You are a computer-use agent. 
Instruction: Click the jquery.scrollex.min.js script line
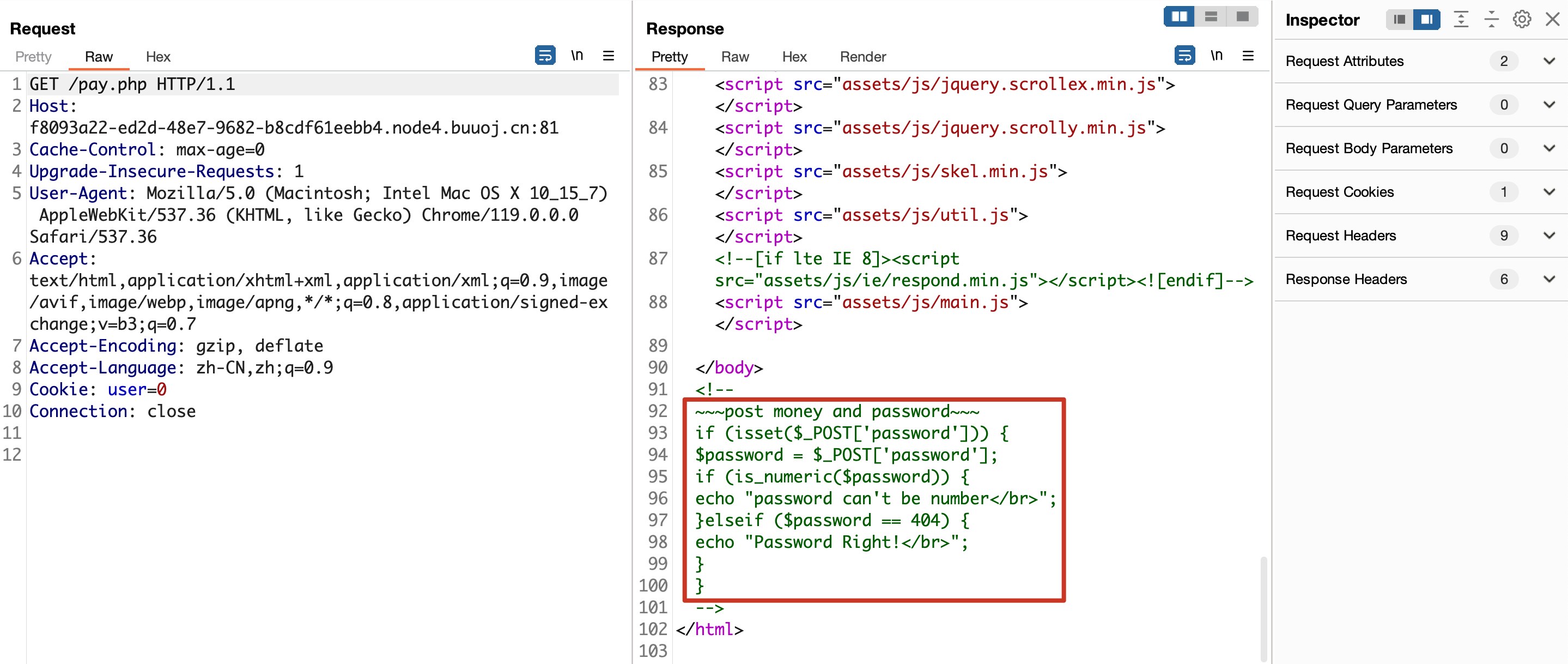945,84
